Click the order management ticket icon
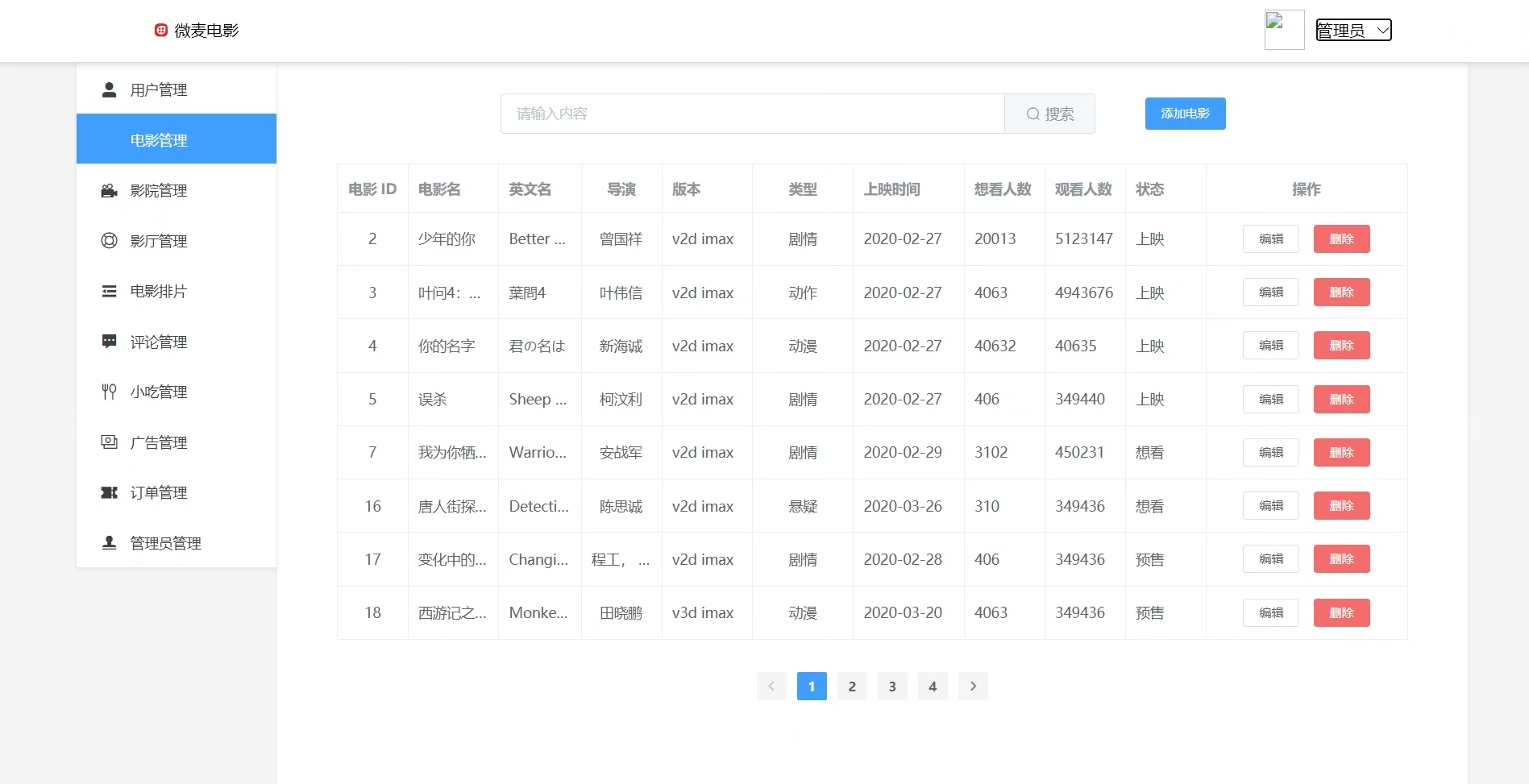The image size is (1529, 784). coord(109,492)
